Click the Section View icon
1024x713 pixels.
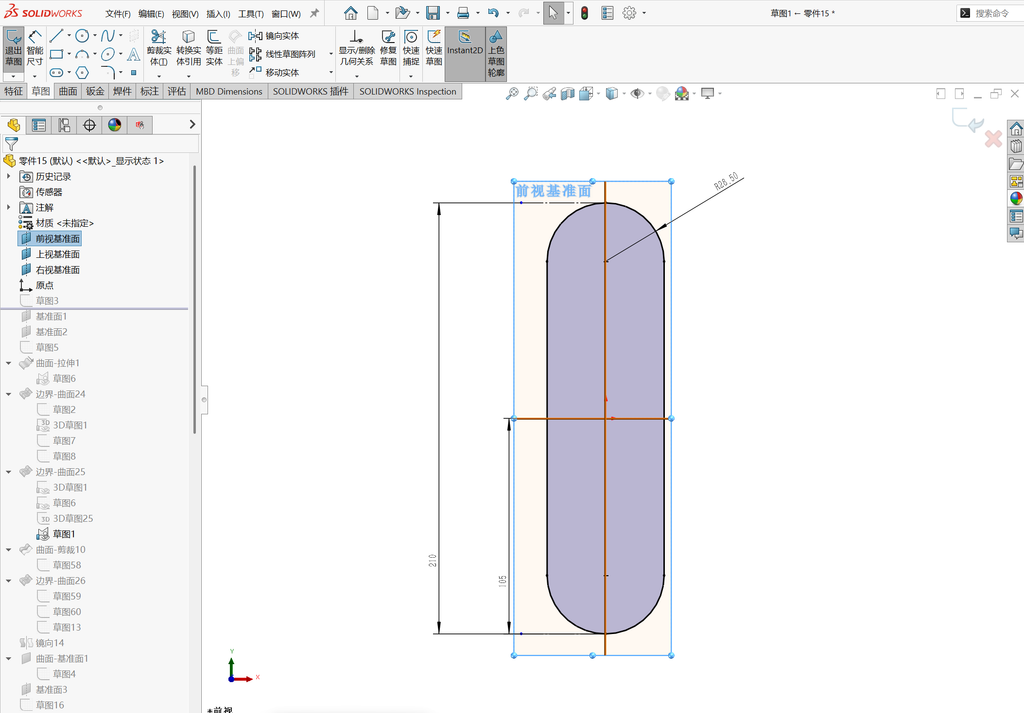click(568, 93)
